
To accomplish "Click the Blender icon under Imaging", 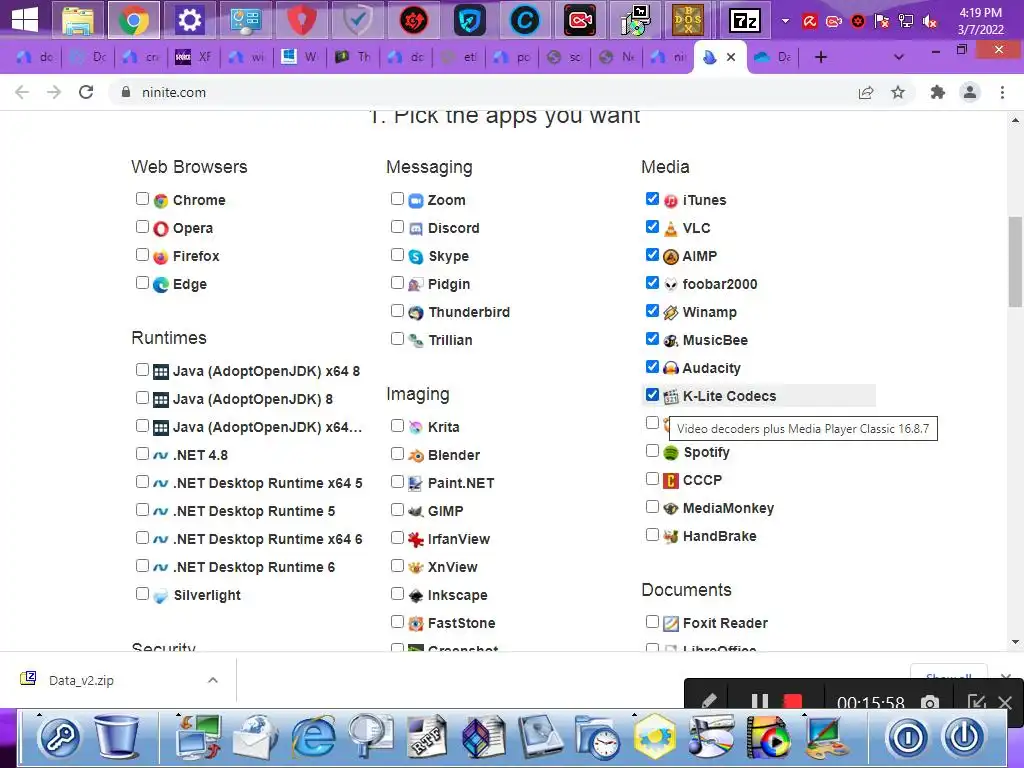I will [x=416, y=455].
